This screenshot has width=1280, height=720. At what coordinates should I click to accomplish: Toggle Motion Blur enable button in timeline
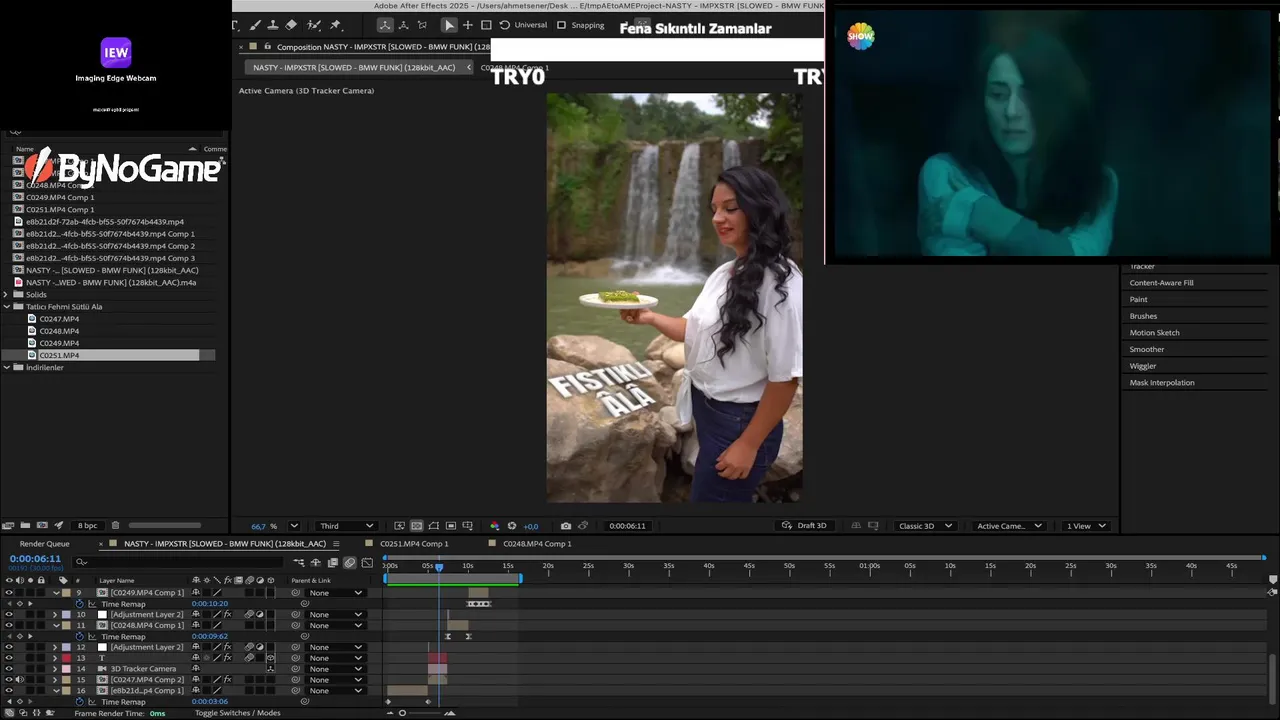pos(349,563)
